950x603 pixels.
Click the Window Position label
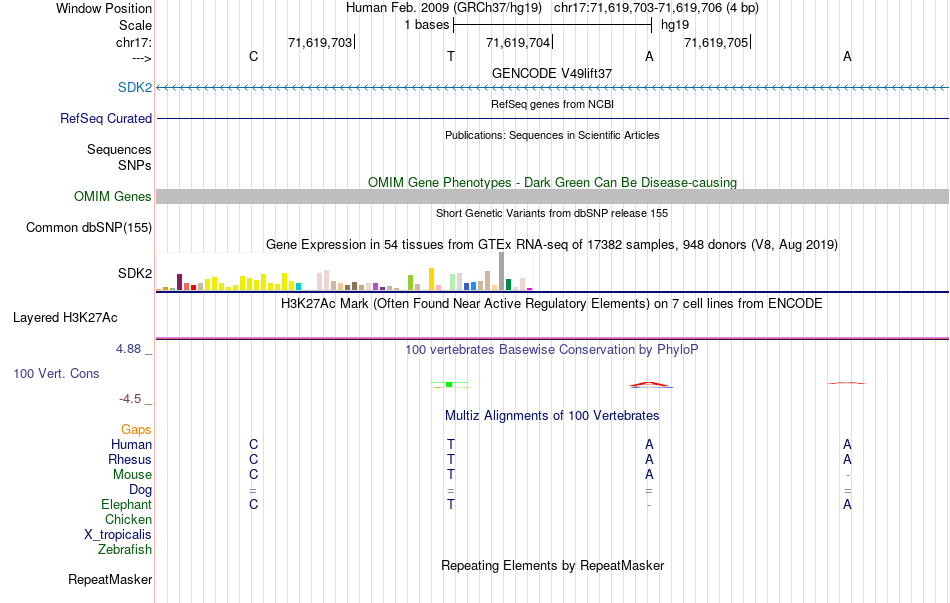[x=104, y=8]
